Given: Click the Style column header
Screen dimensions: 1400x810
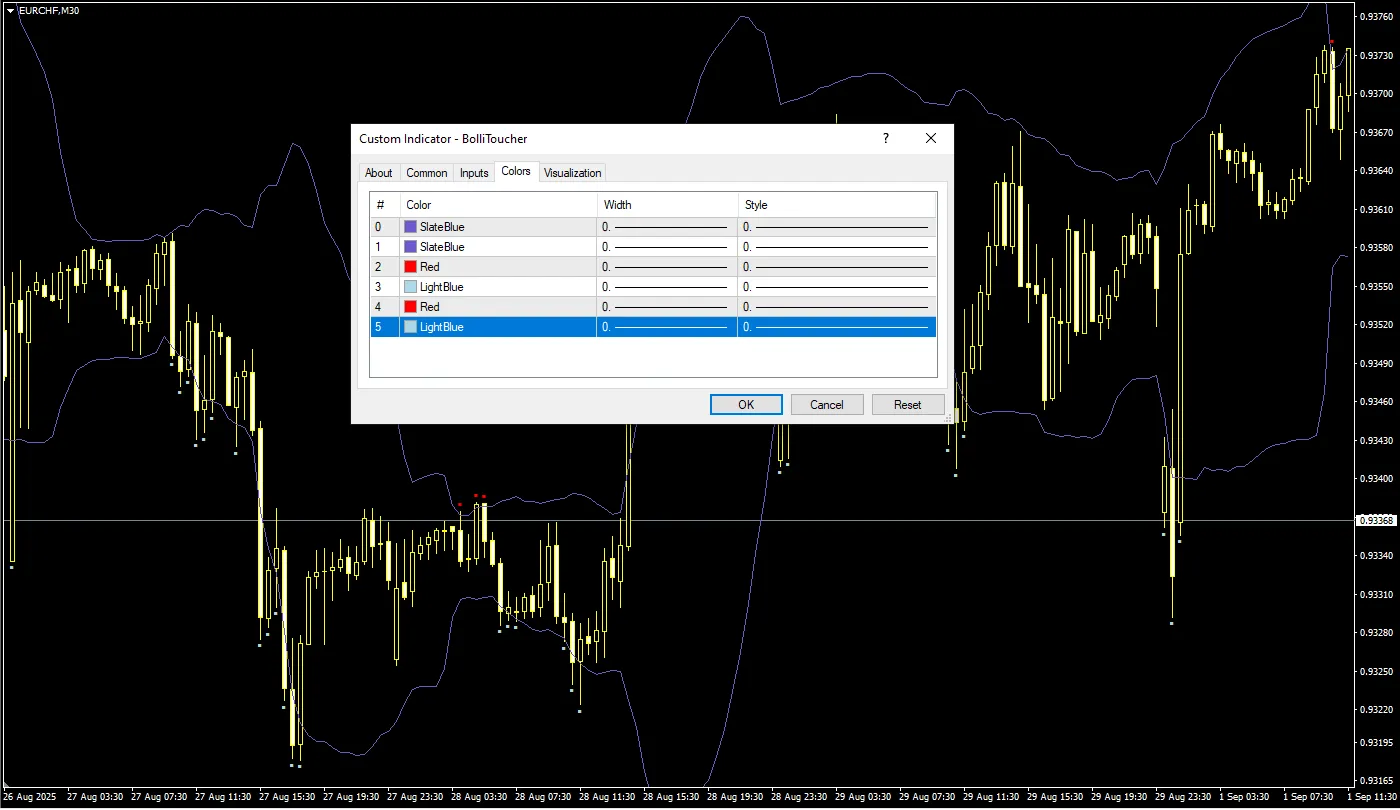Looking at the screenshot, I should (837, 205).
